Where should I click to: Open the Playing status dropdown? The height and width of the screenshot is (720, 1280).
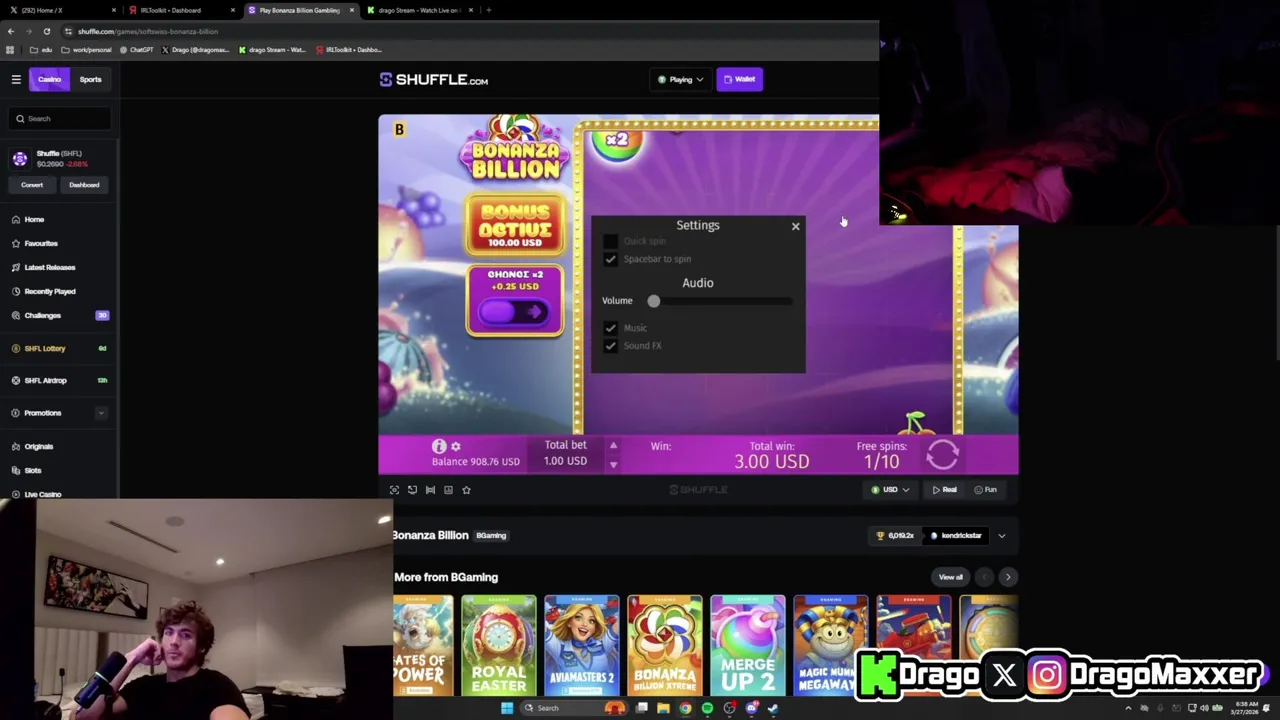pos(680,79)
